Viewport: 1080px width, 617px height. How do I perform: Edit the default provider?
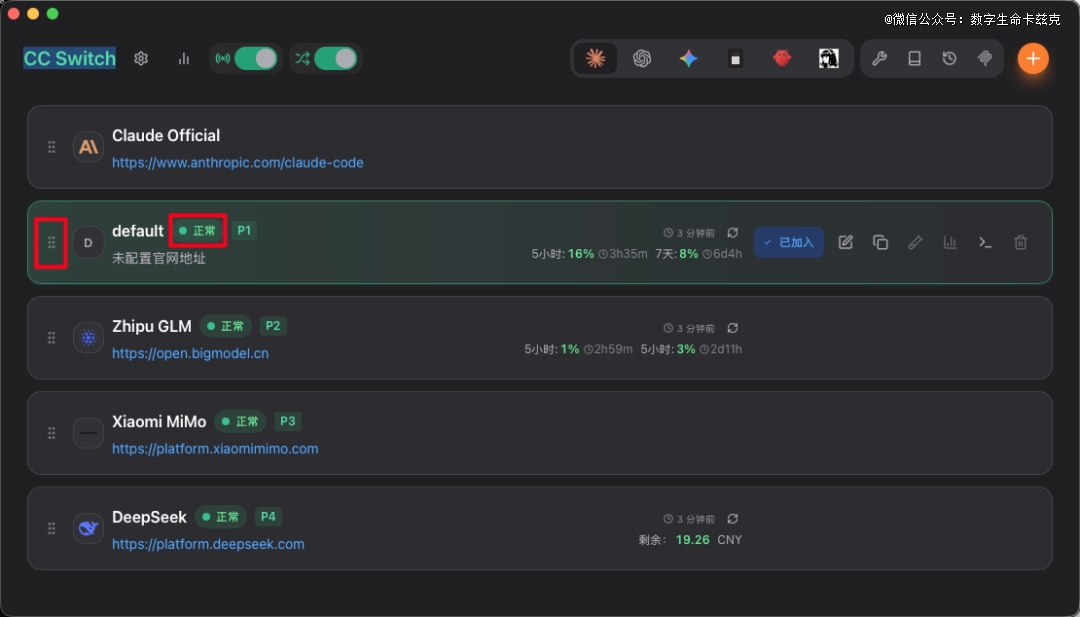coord(845,242)
